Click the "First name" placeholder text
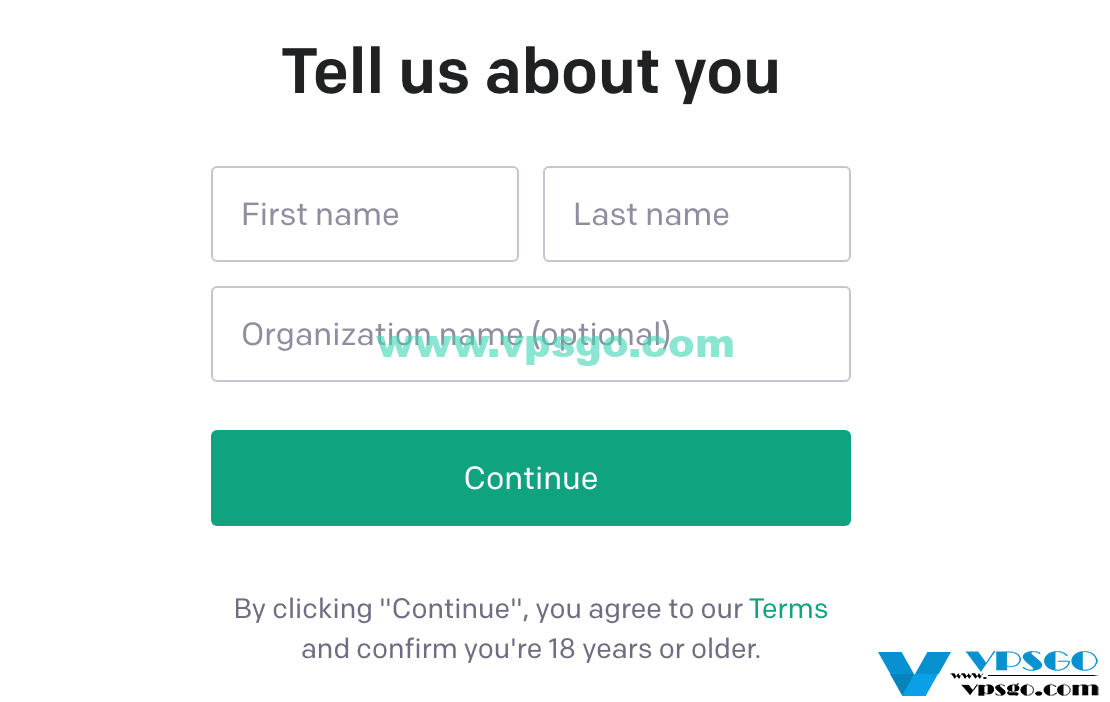 321,214
